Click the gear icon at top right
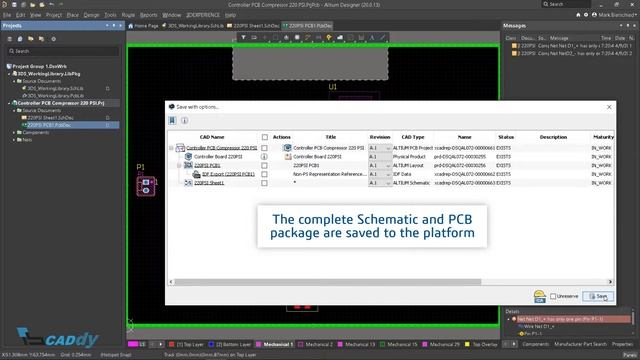 click(x=586, y=15)
